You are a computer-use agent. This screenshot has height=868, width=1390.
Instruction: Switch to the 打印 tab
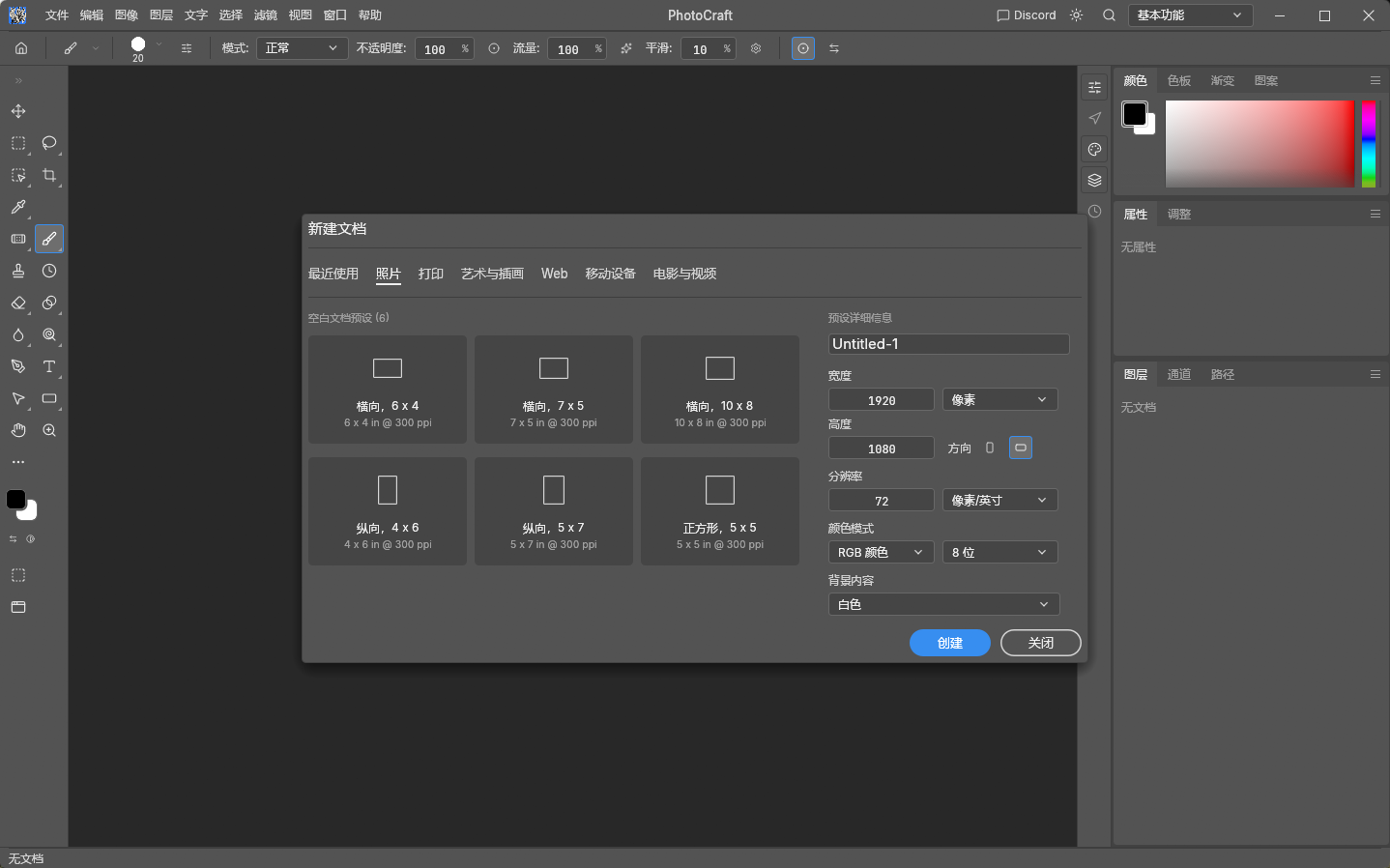pyautogui.click(x=431, y=274)
